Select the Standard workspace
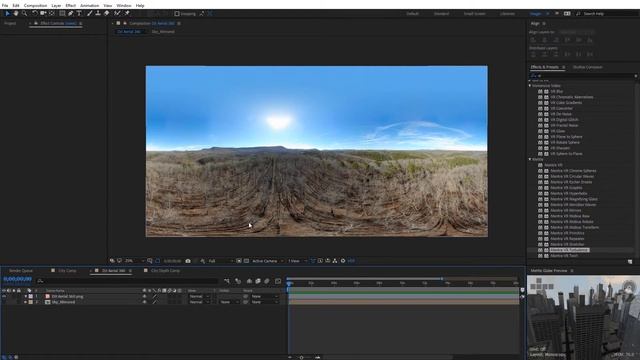This screenshot has height=360, width=640. (441, 13)
